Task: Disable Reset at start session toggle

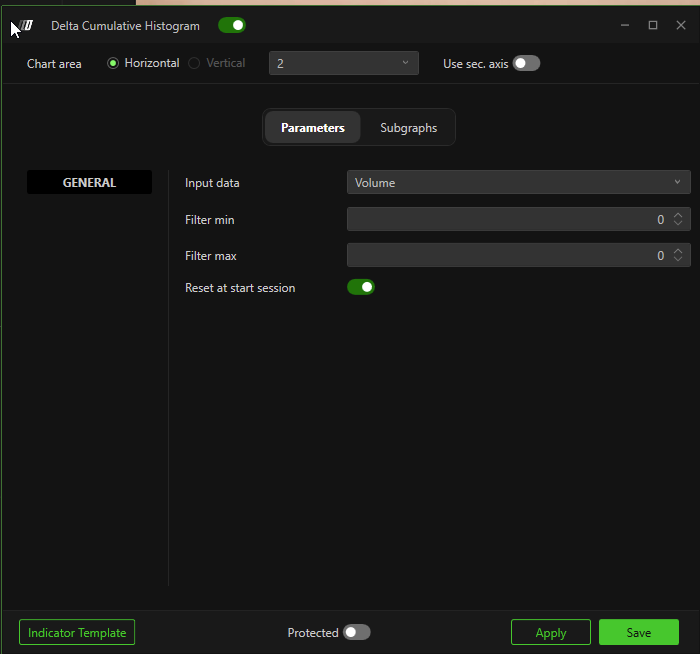Action: click(x=360, y=288)
